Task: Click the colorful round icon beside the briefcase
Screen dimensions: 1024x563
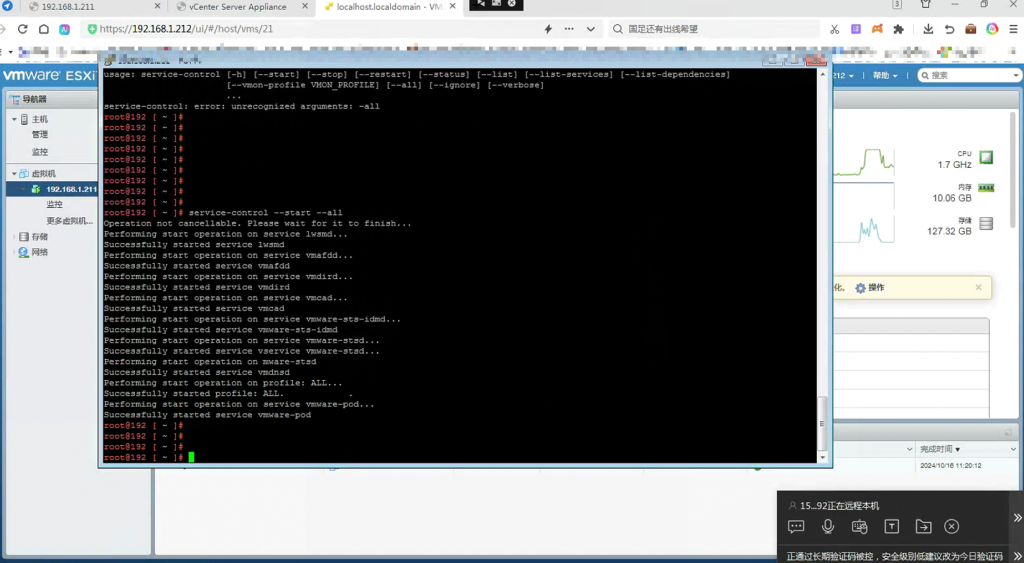Action: click(x=992, y=29)
